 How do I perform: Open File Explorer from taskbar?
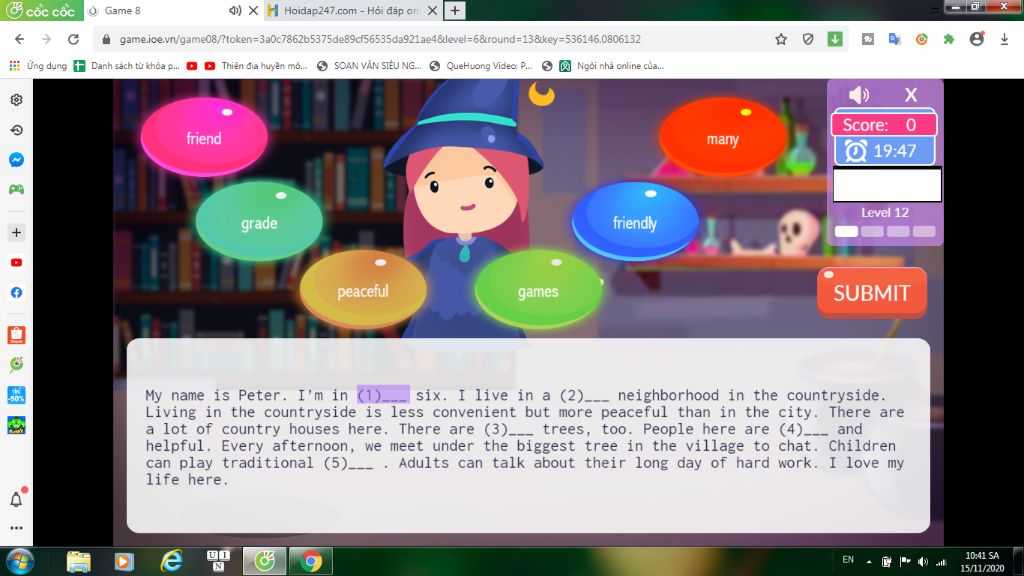(x=78, y=561)
